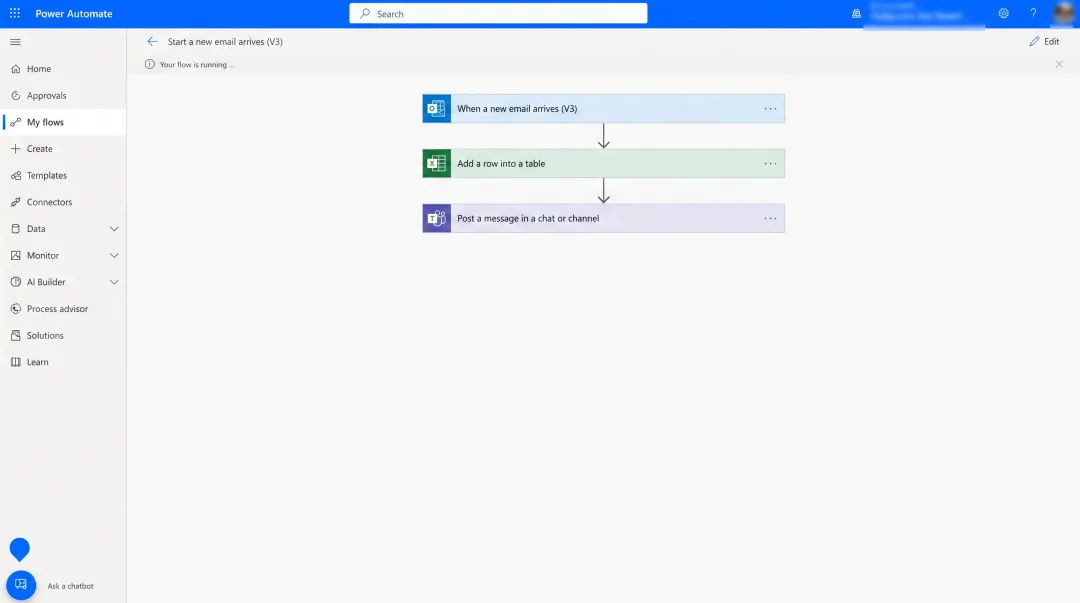Click the My flows icon
This screenshot has width=1080, height=603.
[x=16, y=122]
